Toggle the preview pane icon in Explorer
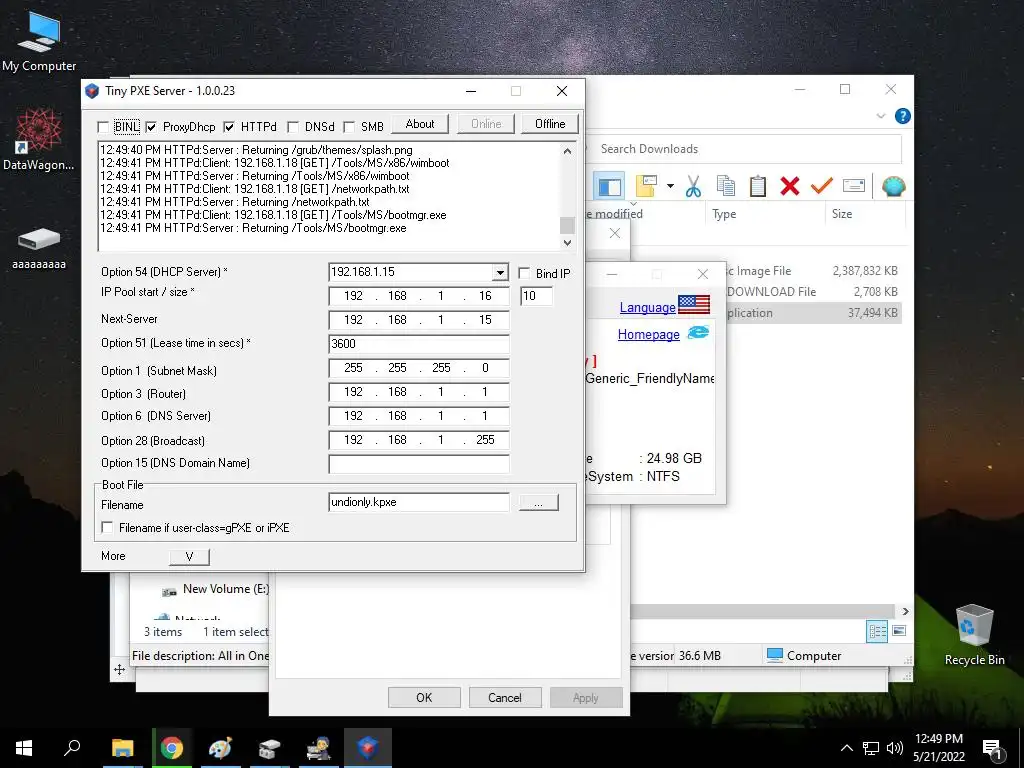This screenshot has height=768, width=1024. pyautogui.click(x=609, y=187)
